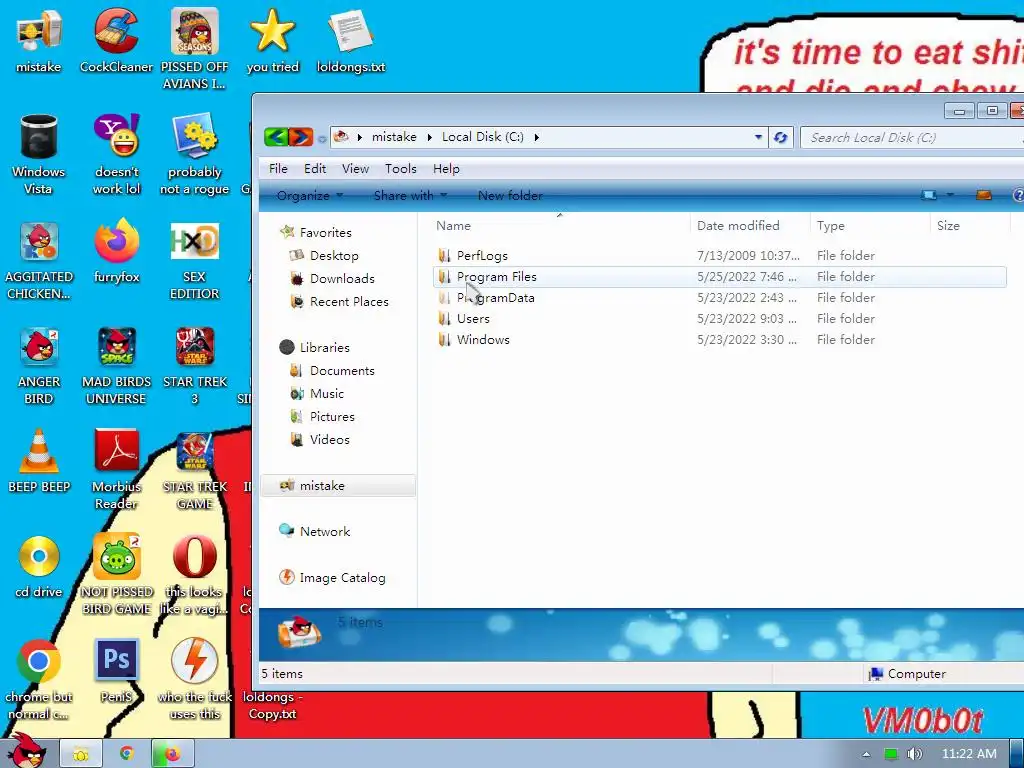Click the Search Local Disk (C:) box
Viewport: 1024px width, 768px height.
912,137
